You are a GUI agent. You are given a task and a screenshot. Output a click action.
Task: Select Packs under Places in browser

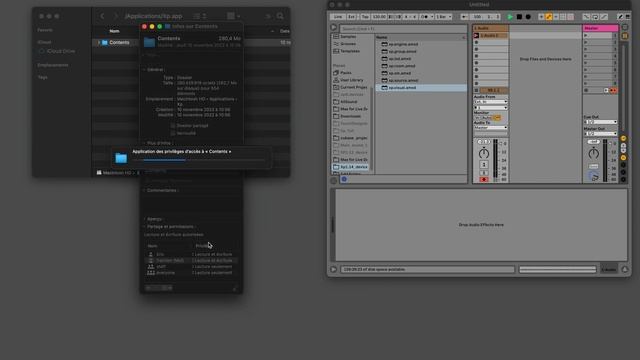coord(346,73)
